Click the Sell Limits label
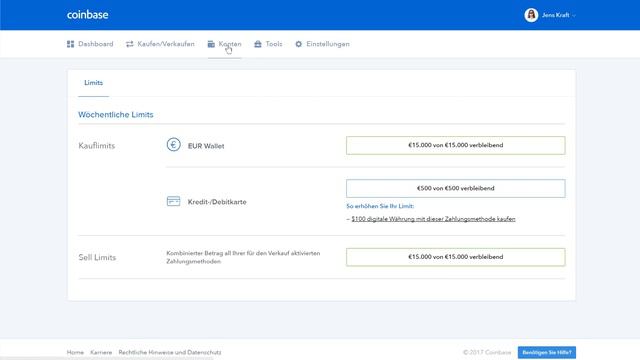Image resolution: width=640 pixels, height=360 pixels. [97, 258]
